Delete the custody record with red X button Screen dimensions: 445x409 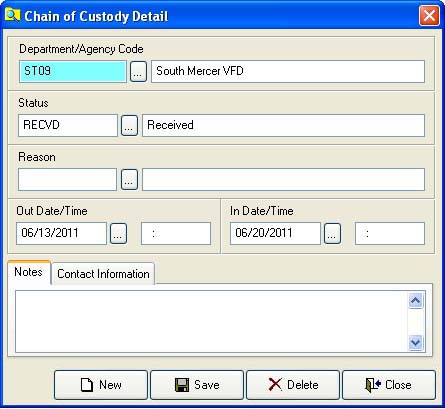293,385
